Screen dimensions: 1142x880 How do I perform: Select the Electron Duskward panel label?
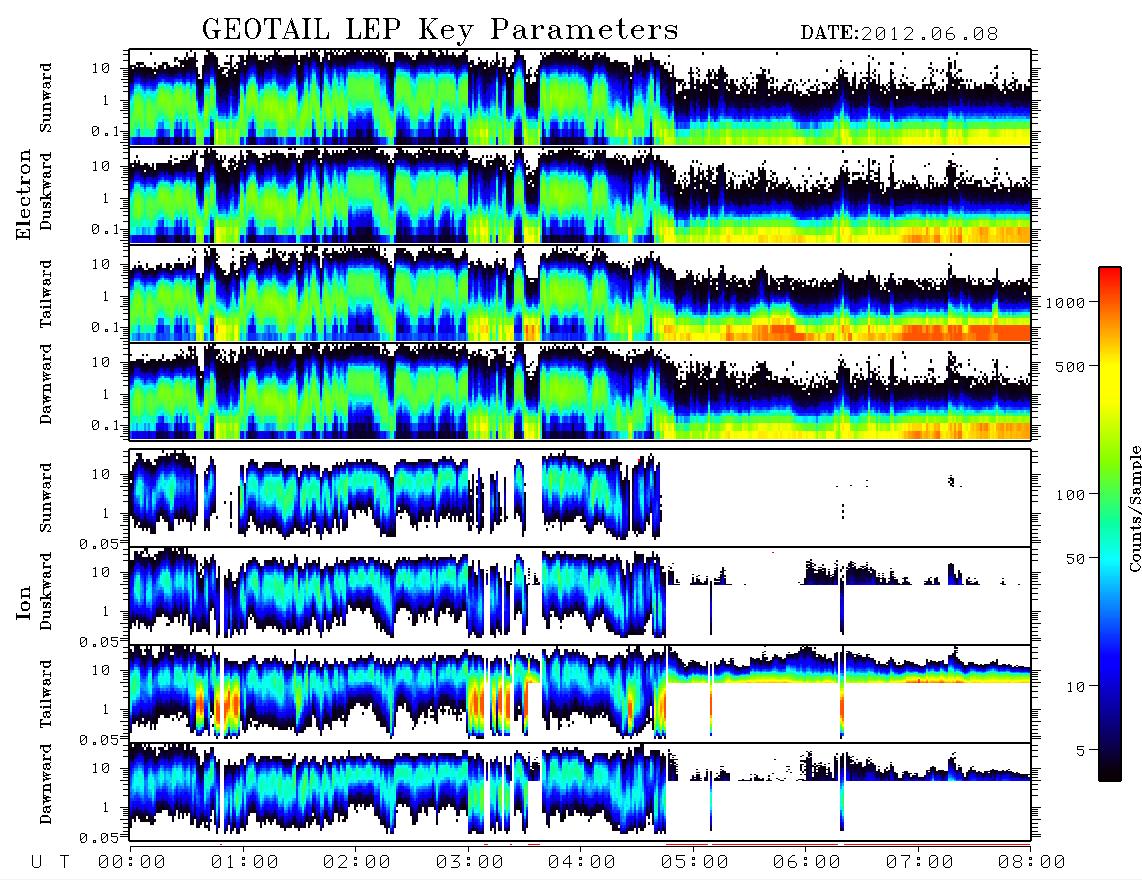click(46, 191)
